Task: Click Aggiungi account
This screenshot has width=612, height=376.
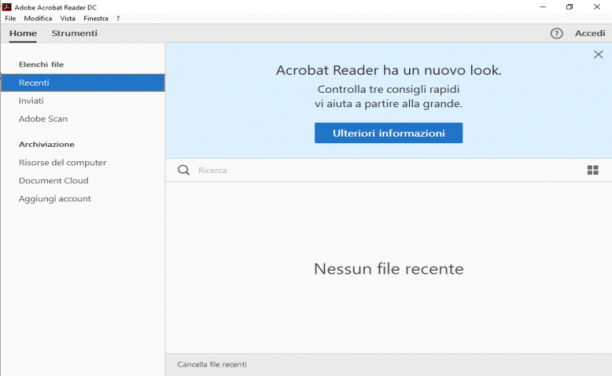Action: click(55, 199)
